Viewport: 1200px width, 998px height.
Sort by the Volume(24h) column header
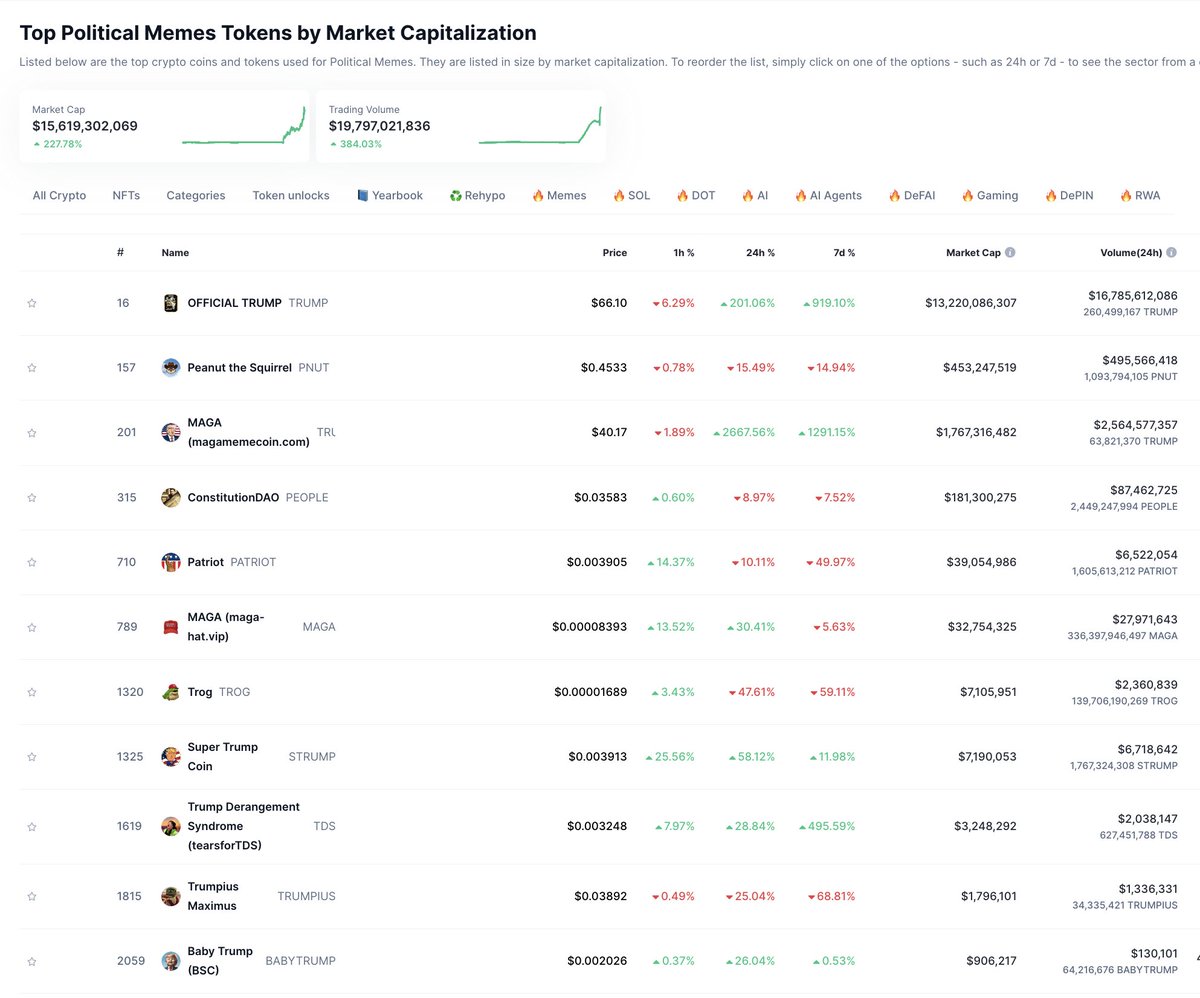click(x=1131, y=253)
